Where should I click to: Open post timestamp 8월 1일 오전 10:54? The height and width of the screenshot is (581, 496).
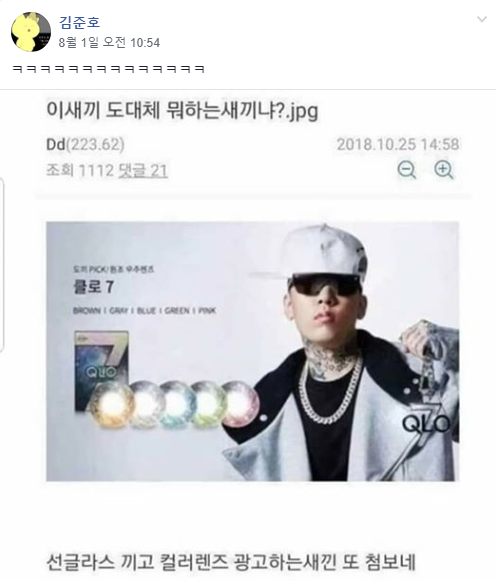pyautogui.click(x=109, y=43)
